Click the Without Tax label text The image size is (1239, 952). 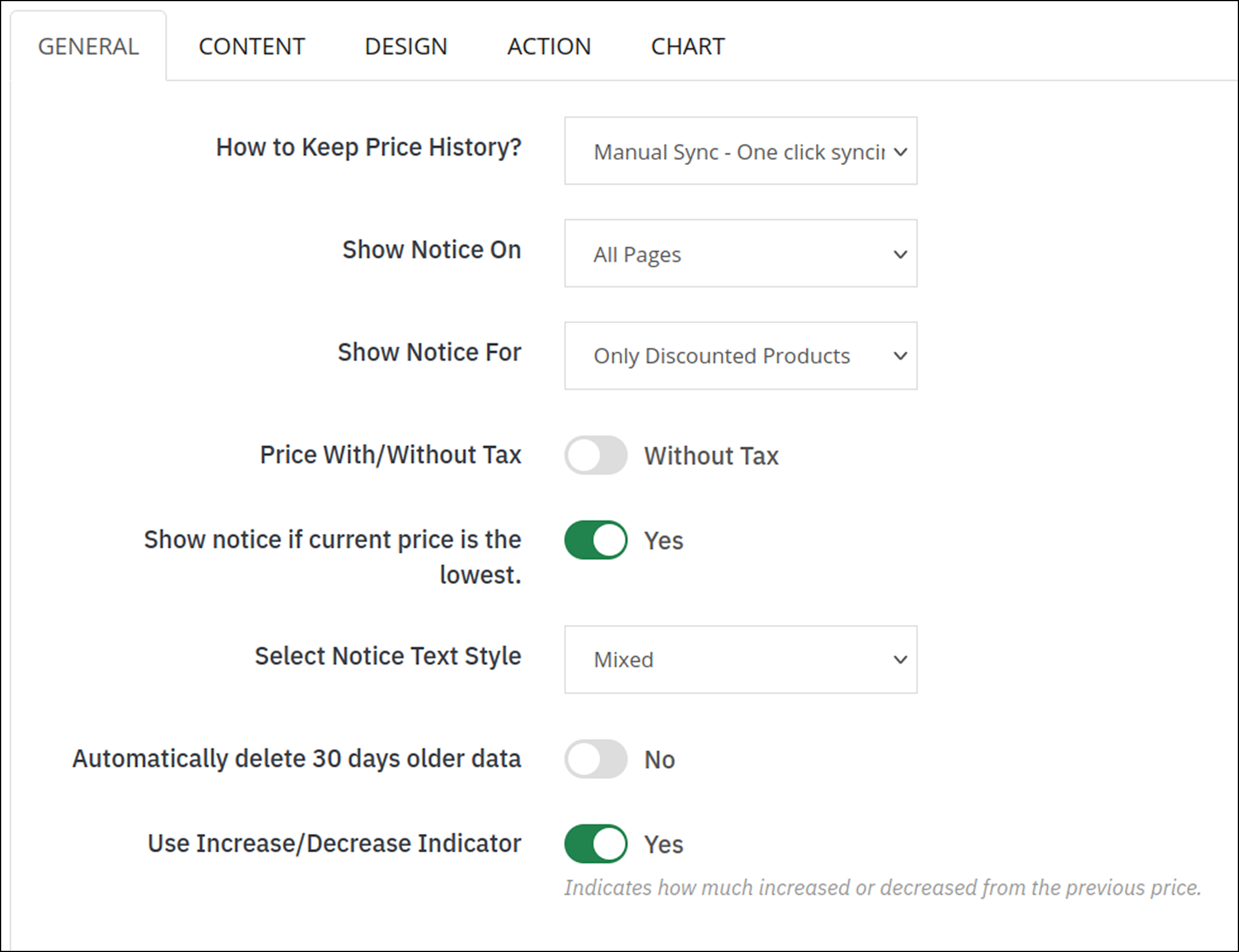click(x=711, y=456)
